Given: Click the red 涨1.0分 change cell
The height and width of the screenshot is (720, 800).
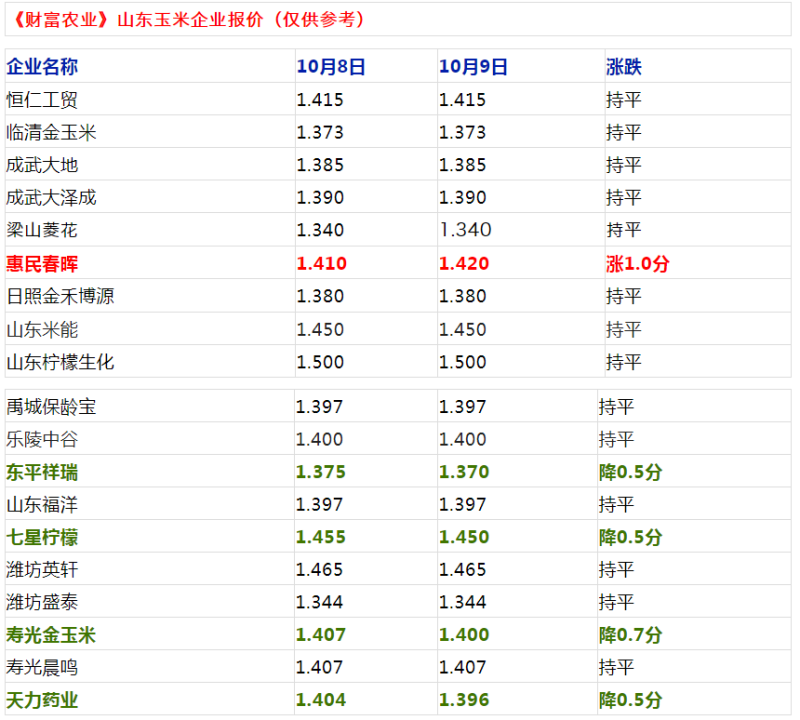Looking at the screenshot, I should (x=638, y=264).
